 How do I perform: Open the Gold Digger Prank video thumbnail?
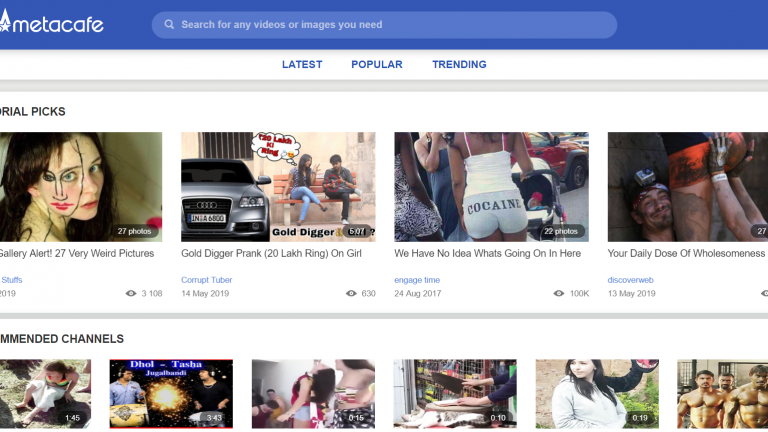click(278, 187)
